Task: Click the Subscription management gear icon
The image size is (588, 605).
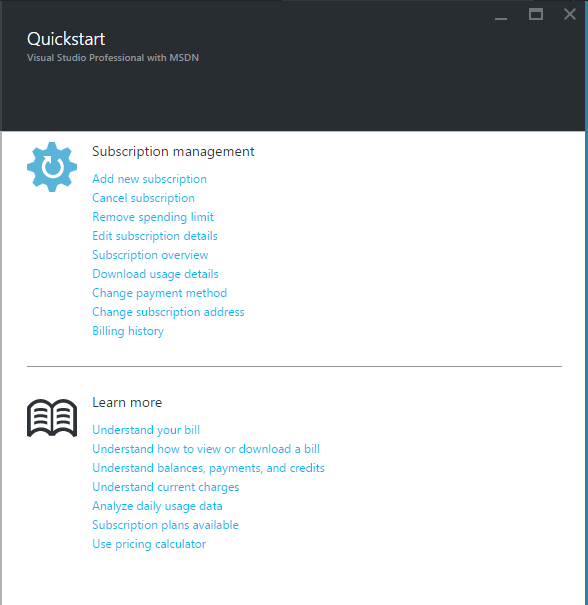Action: tap(52, 167)
